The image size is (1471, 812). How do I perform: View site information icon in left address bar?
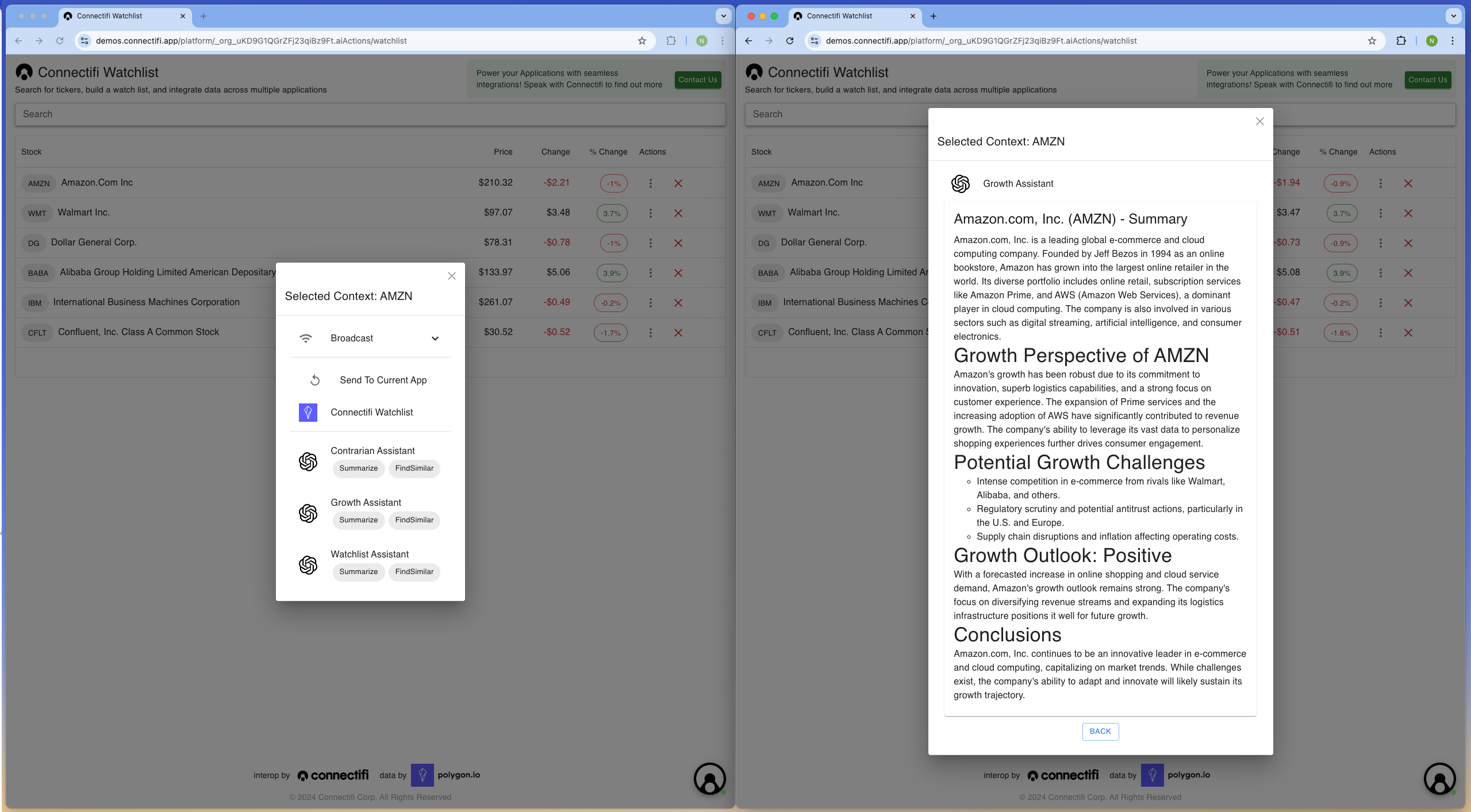(x=85, y=41)
